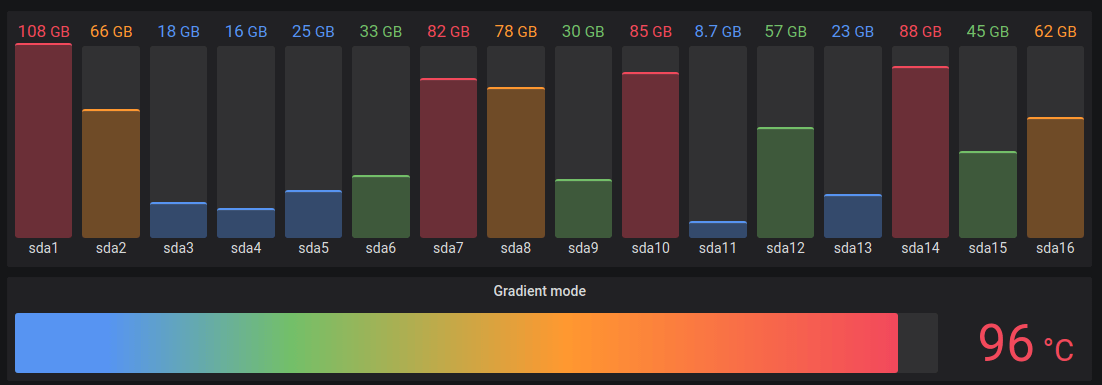Click the sda4 label below the bar
Image resolution: width=1102 pixels, height=385 pixels.
click(x=246, y=248)
